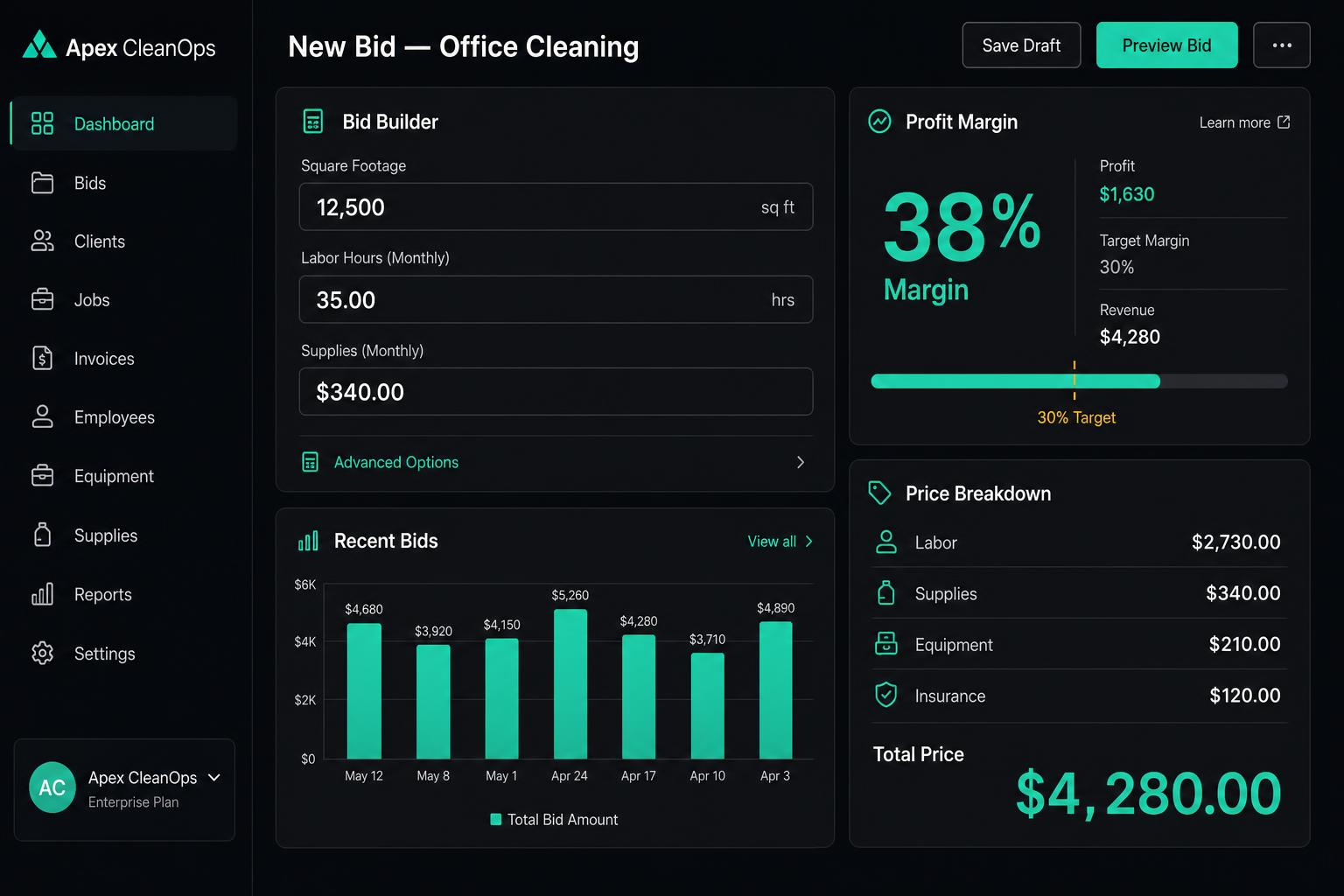Click the Supplies bottle icon
Viewport: 1344px width, 896px height.
pyautogui.click(x=42, y=535)
